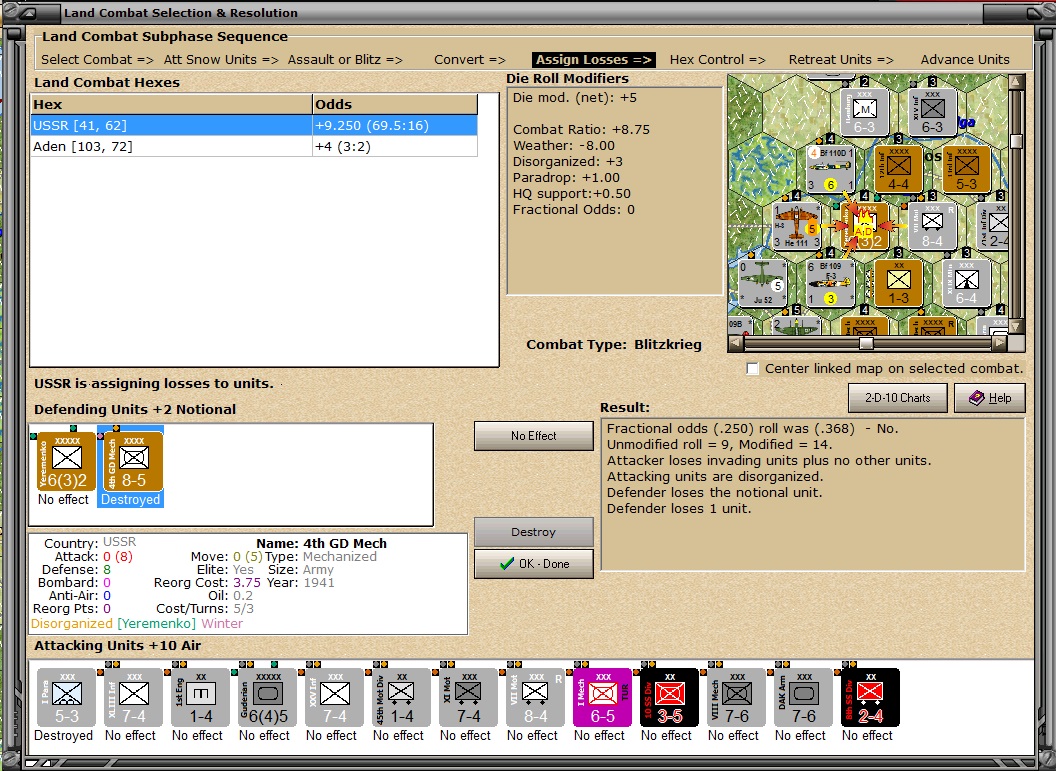
Task: Click the Destroyed label under 4th GD Mech
Action: pos(131,500)
